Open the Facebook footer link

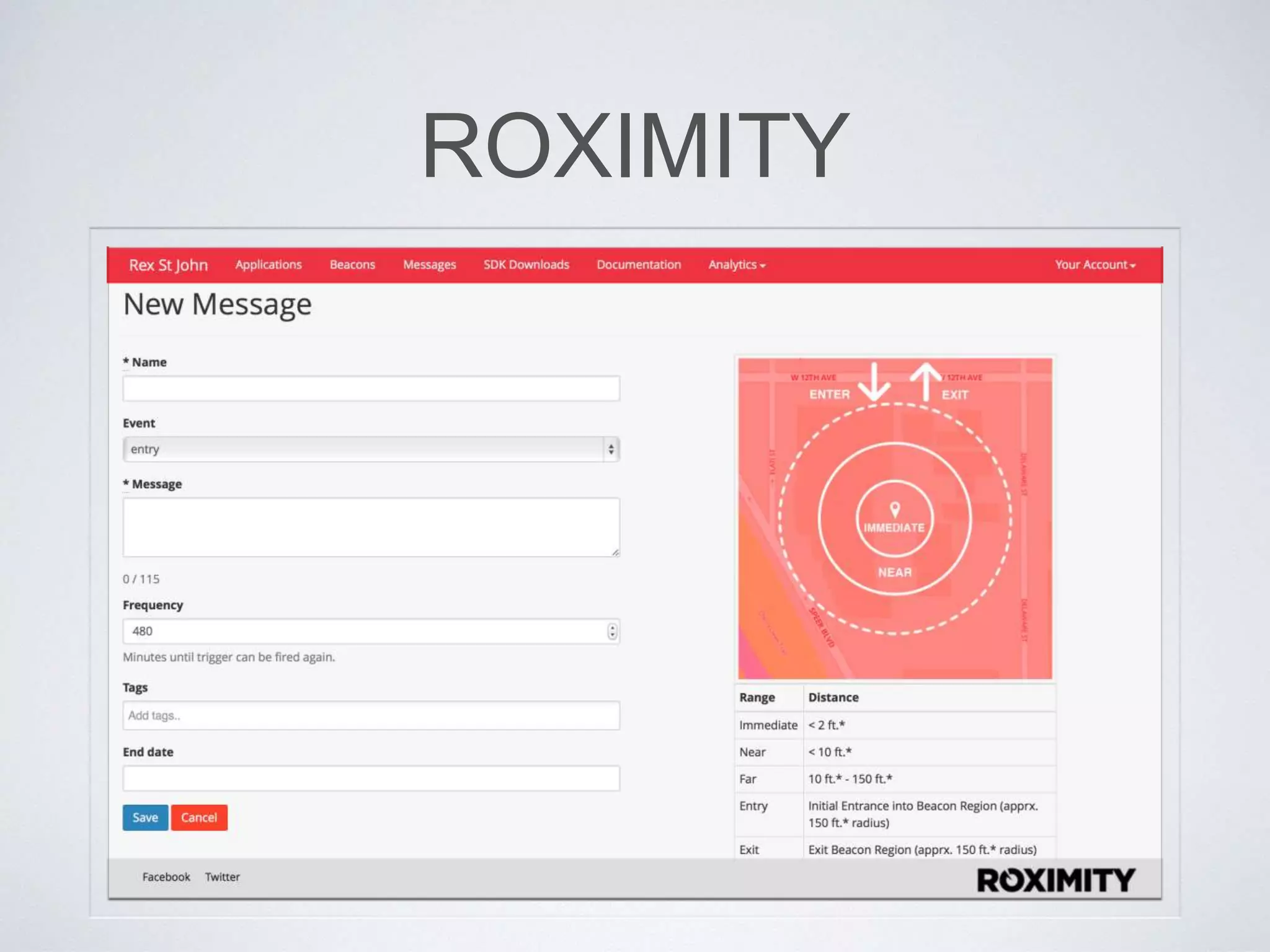(x=166, y=877)
